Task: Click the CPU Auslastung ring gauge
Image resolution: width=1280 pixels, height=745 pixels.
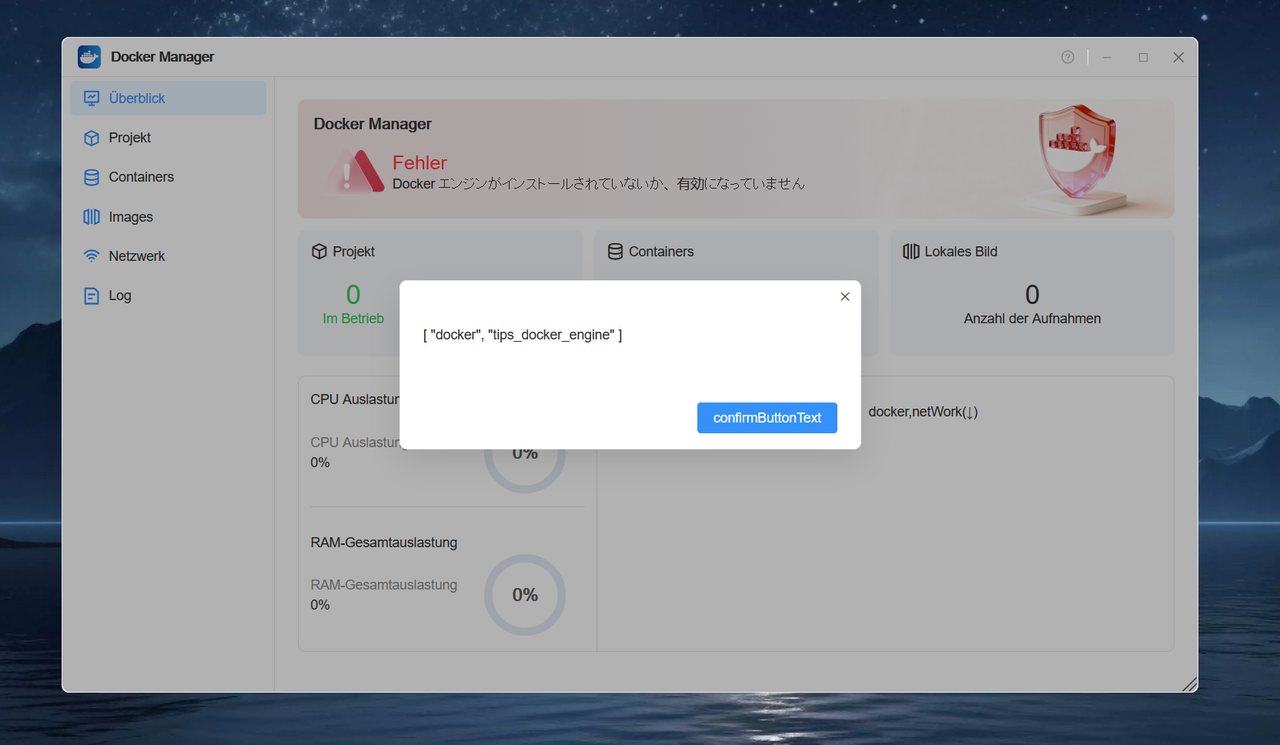Action: [x=525, y=453]
